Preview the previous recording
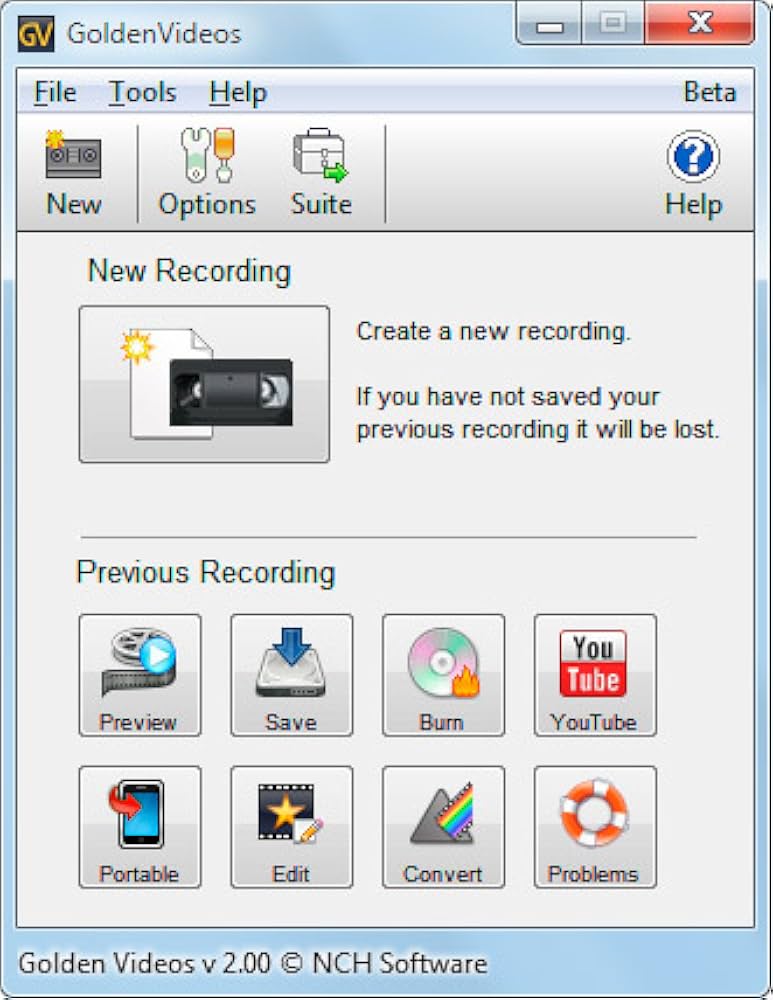773x1000 pixels. point(140,675)
